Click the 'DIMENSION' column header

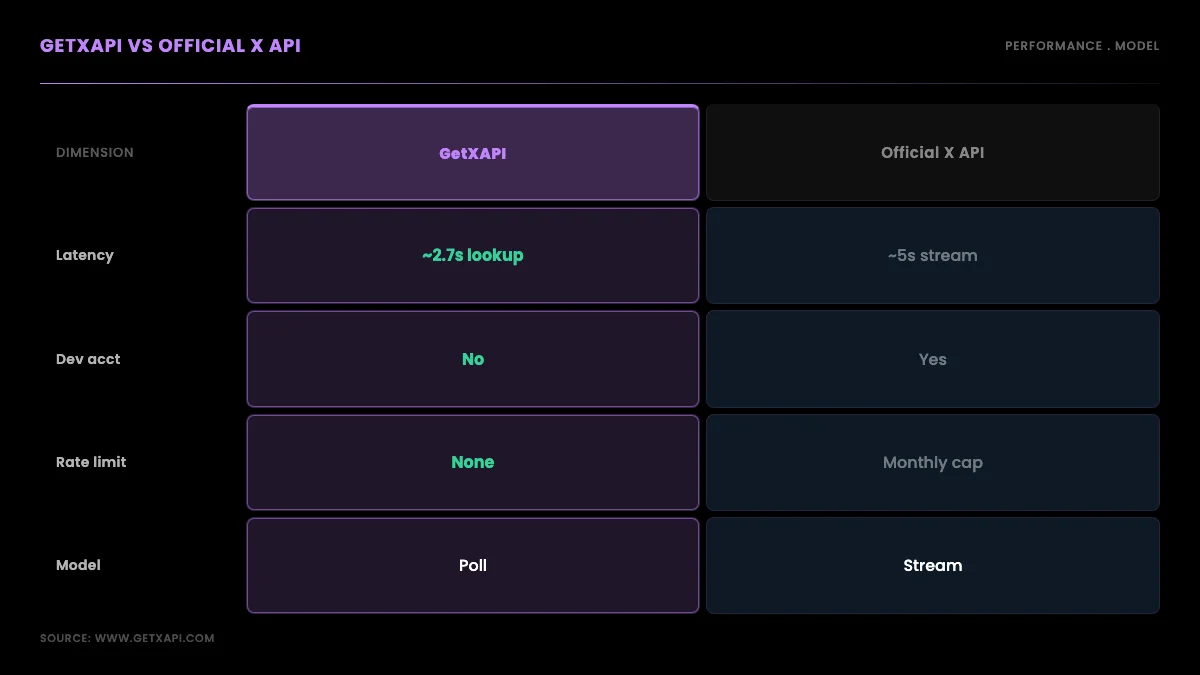95,152
